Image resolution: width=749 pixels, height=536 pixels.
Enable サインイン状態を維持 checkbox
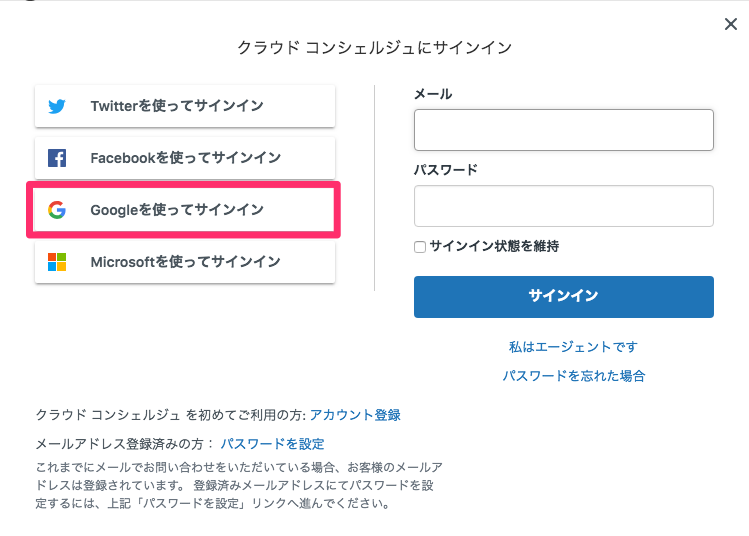pyautogui.click(x=420, y=247)
